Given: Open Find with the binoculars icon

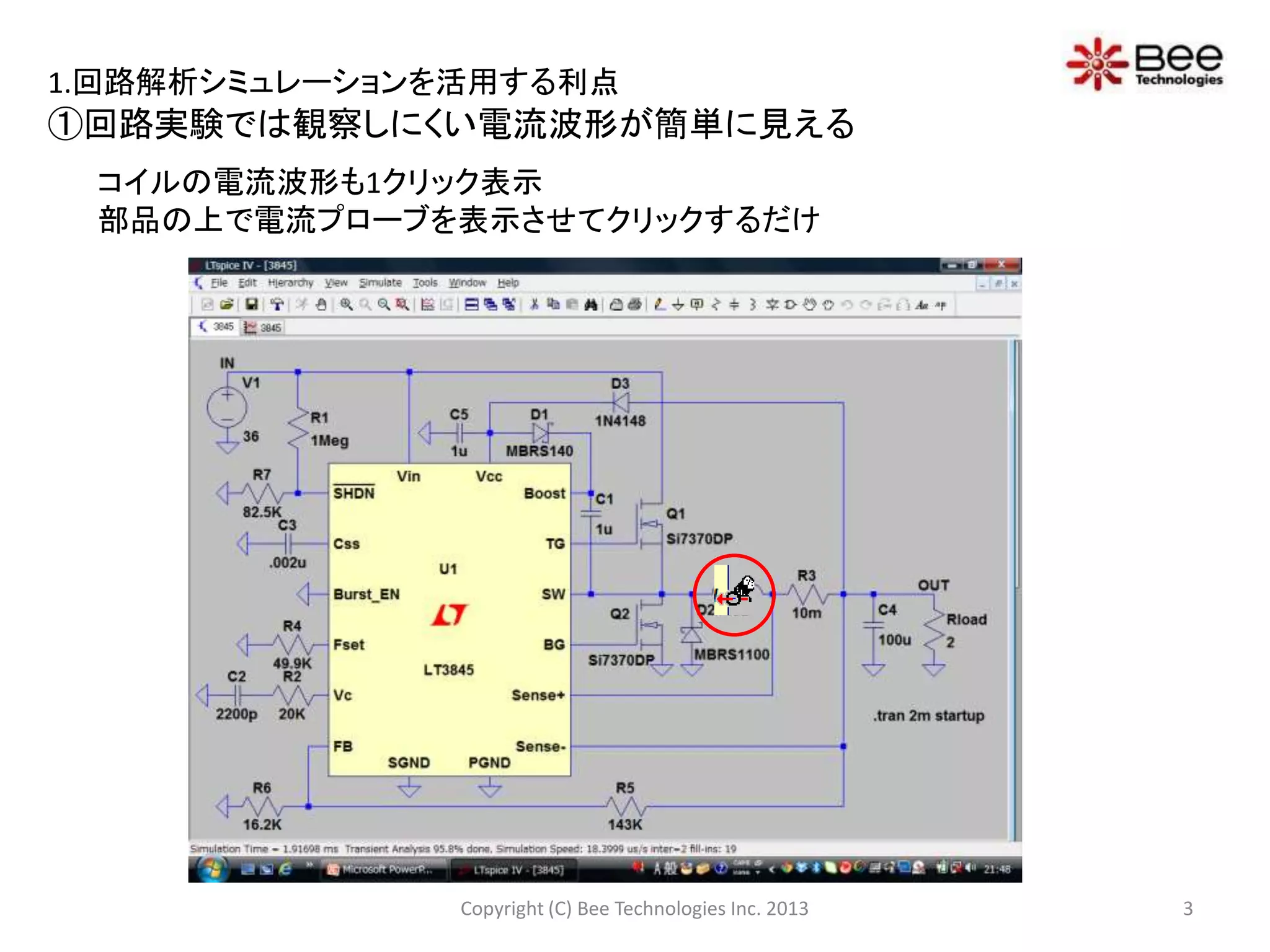Looking at the screenshot, I should pos(590,304).
